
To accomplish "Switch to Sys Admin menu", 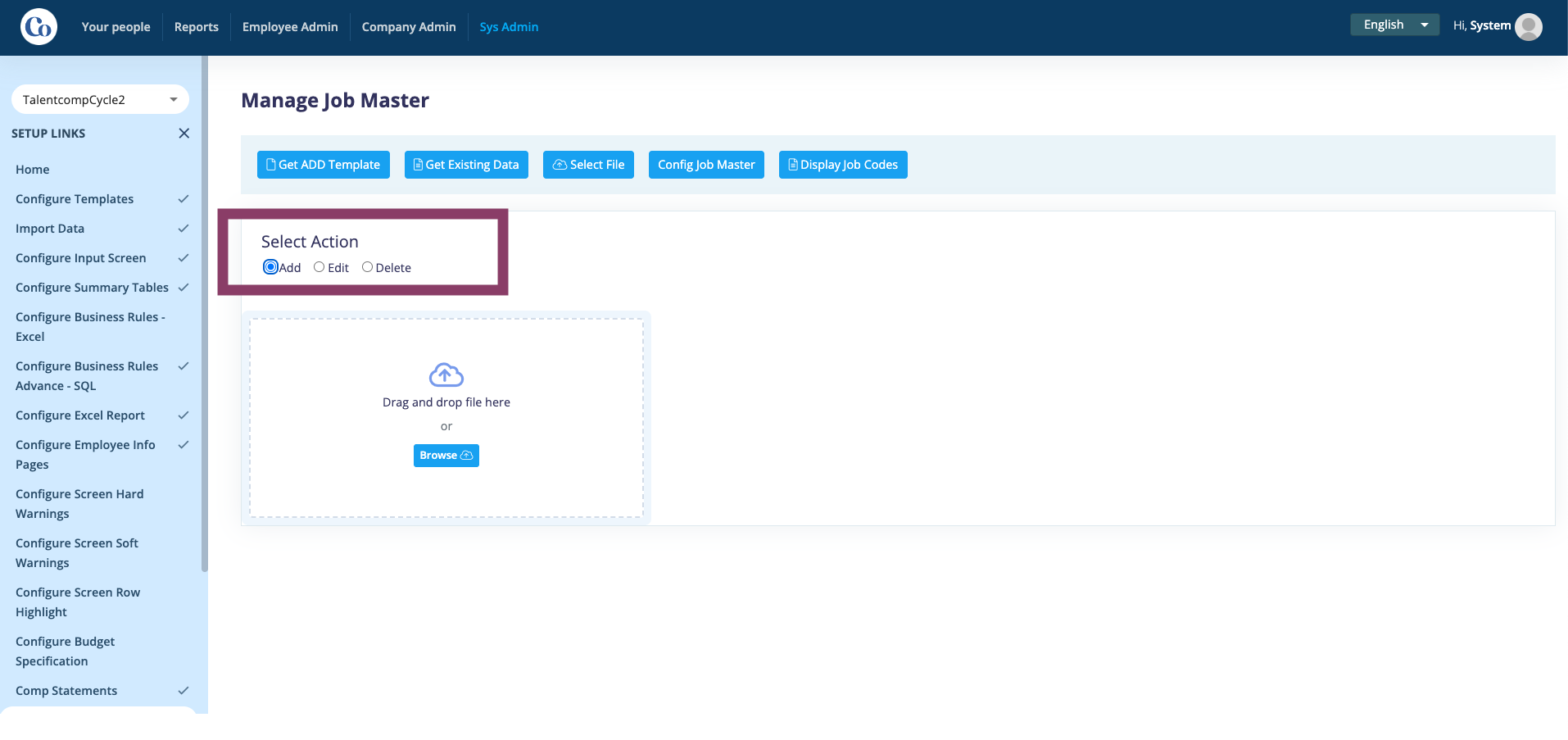I will coord(509,27).
